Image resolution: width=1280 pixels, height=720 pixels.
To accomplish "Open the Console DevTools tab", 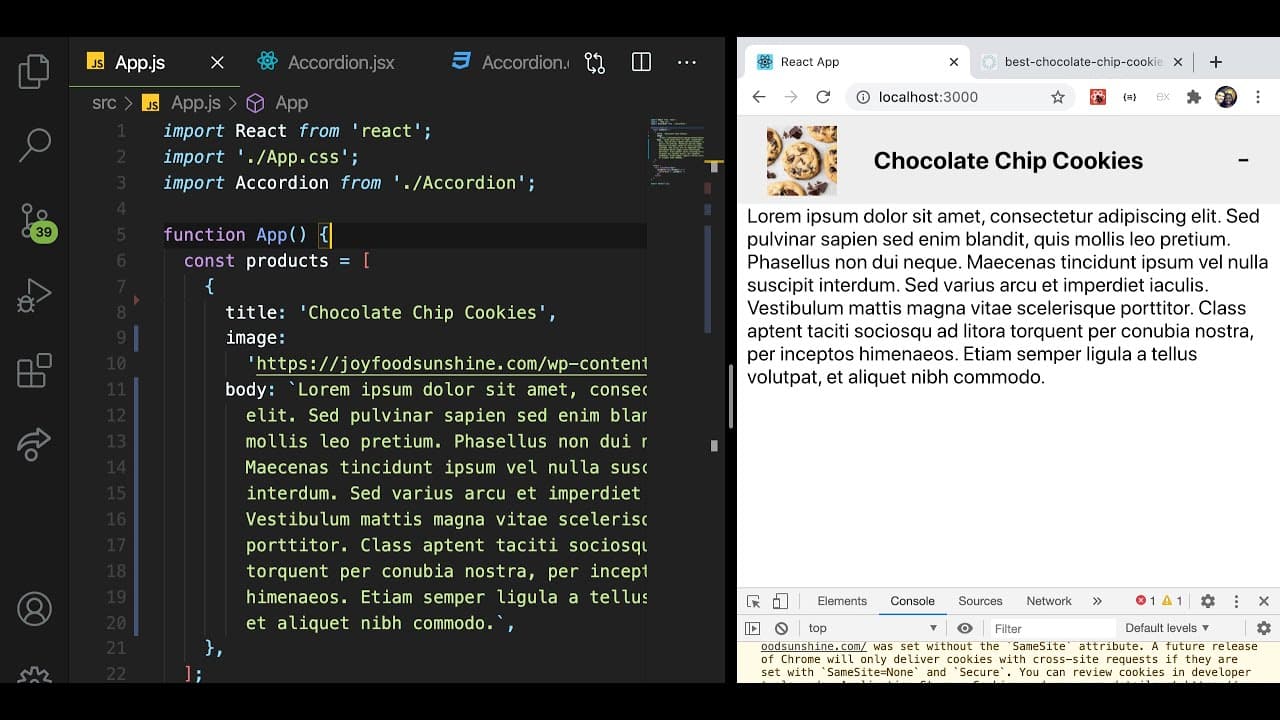I will (912, 601).
